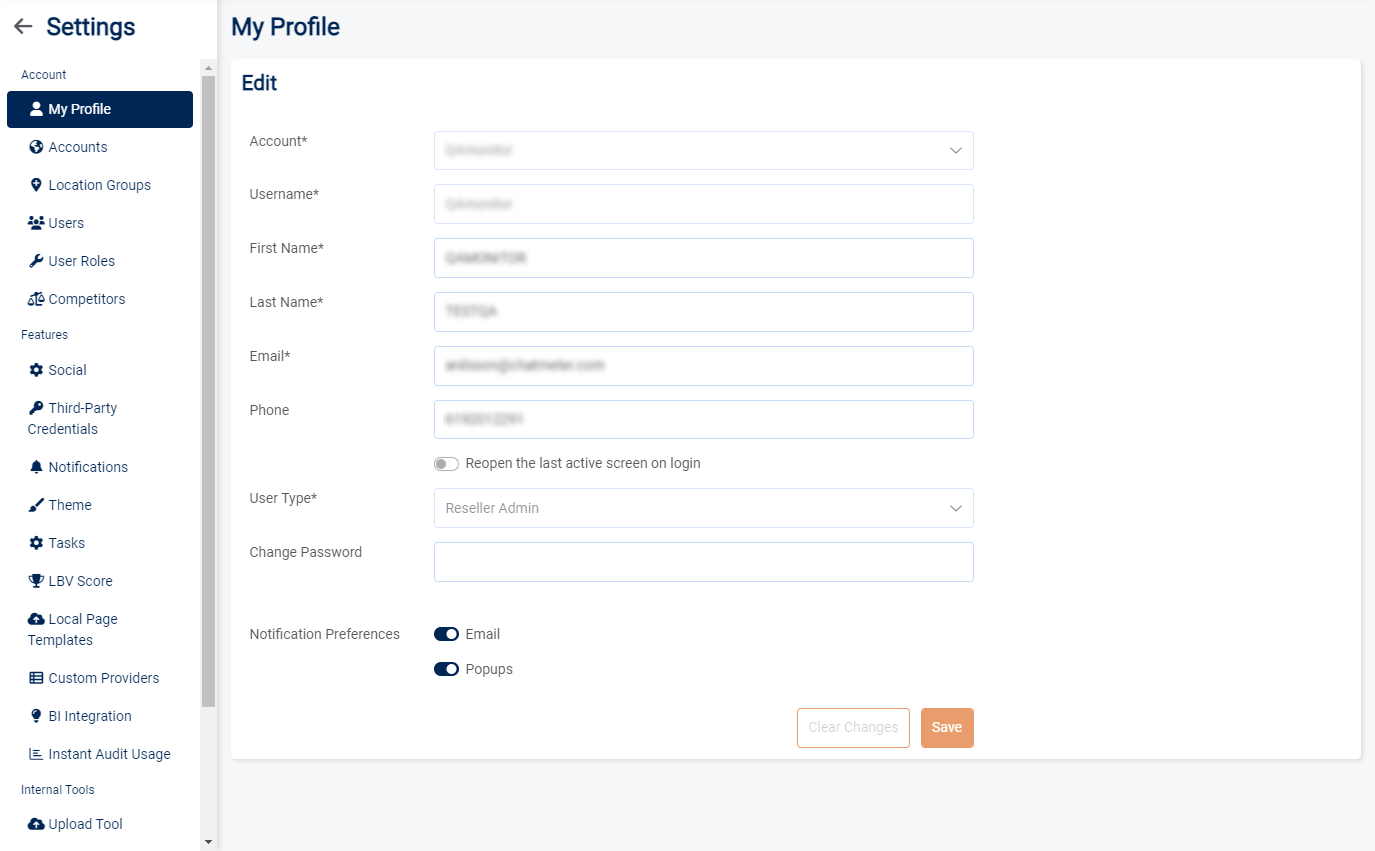The width and height of the screenshot is (1375, 851).
Task: Click the sidebar scroll down arrow
Action: pyautogui.click(x=208, y=842)
